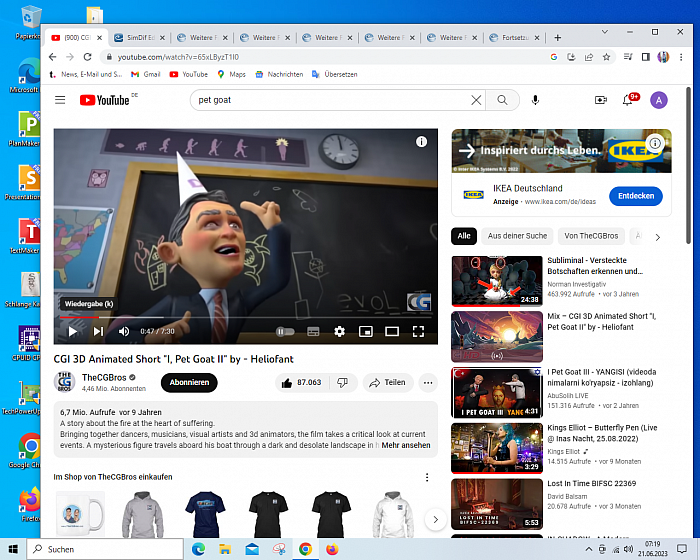The width and height of the screenshot is (700, 560).
Task: Select 'Von TheCGBros' filter chip
Action: tap(591, 236)
